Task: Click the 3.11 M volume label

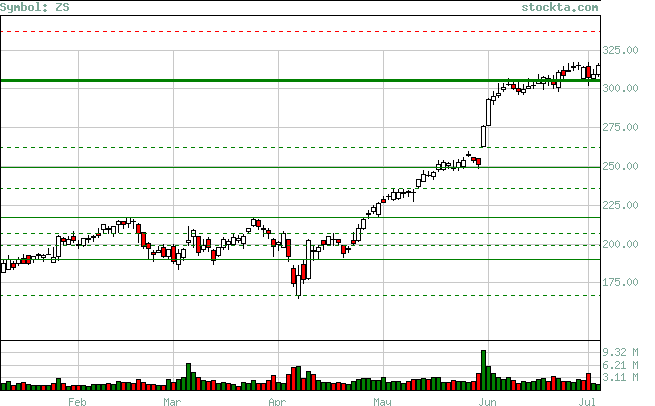Action: (620, 377)
